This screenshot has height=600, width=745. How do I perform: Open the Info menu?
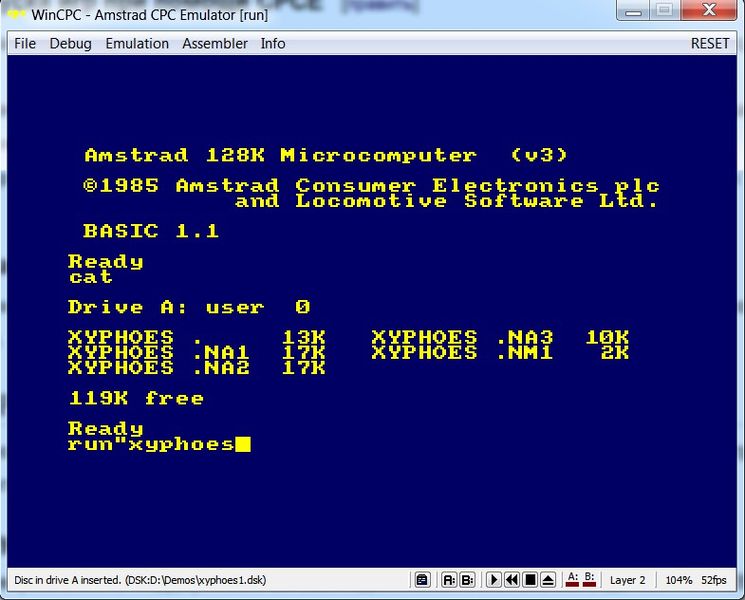tap(273, 44)
